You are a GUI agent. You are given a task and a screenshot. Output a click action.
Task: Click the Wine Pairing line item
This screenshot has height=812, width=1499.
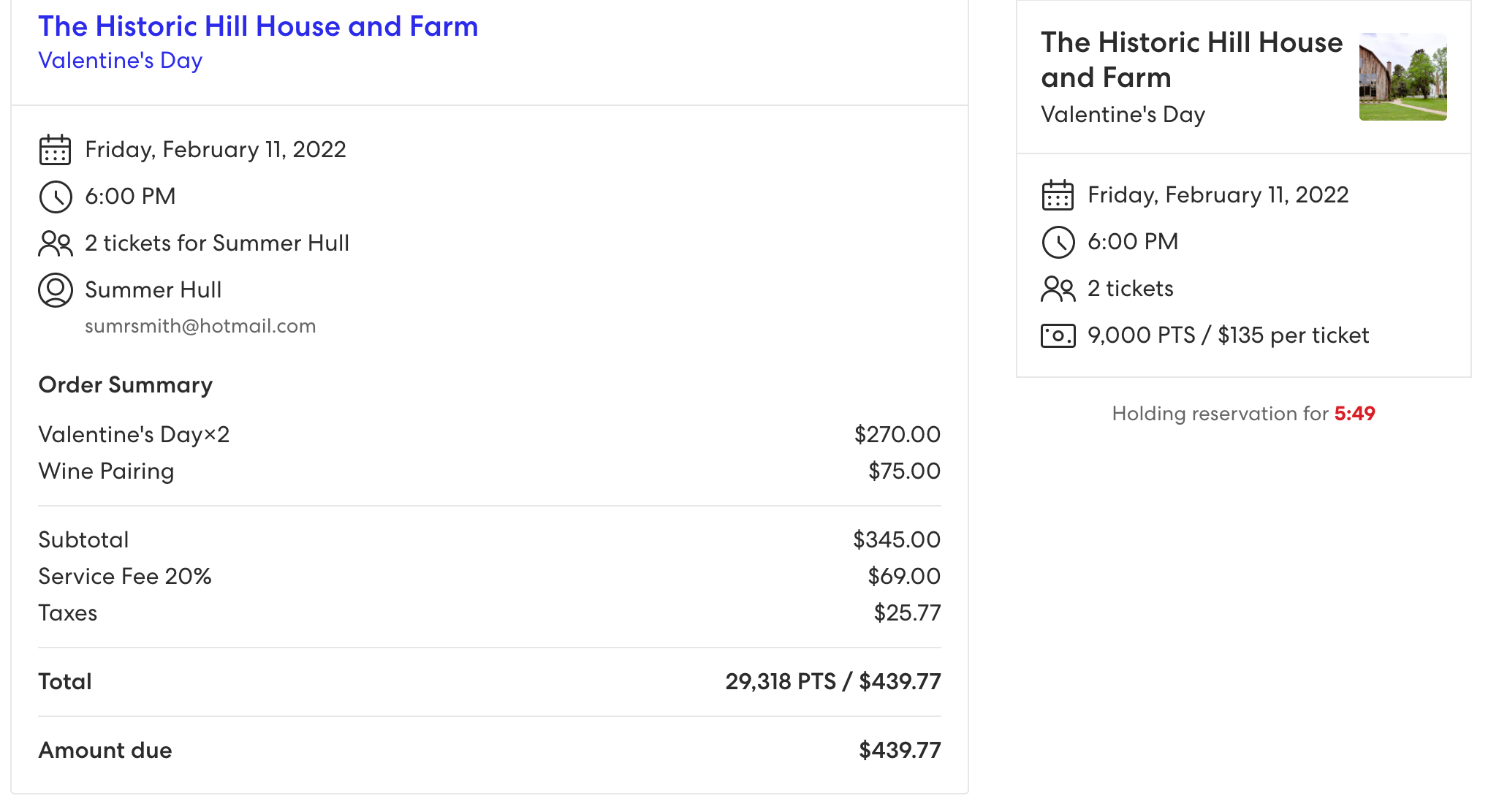[106, 471]
